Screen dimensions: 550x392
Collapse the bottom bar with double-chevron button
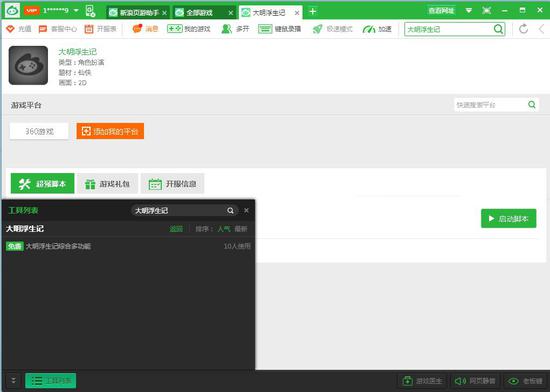[x=13, y=381]
